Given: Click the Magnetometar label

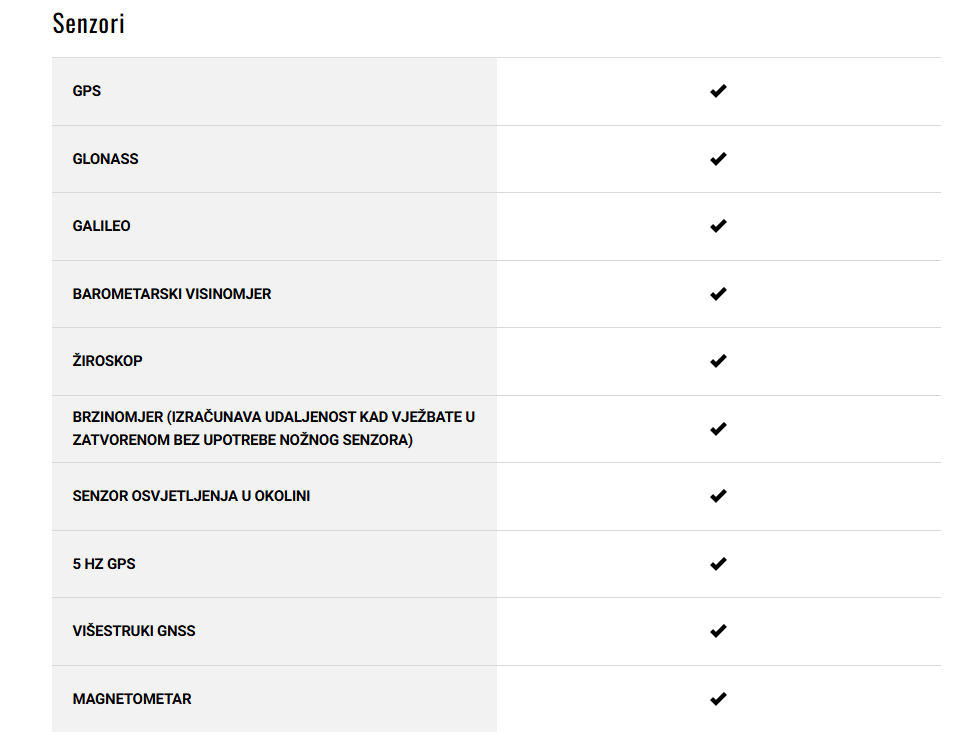Looking at the screenshot, I should (132, 699).
